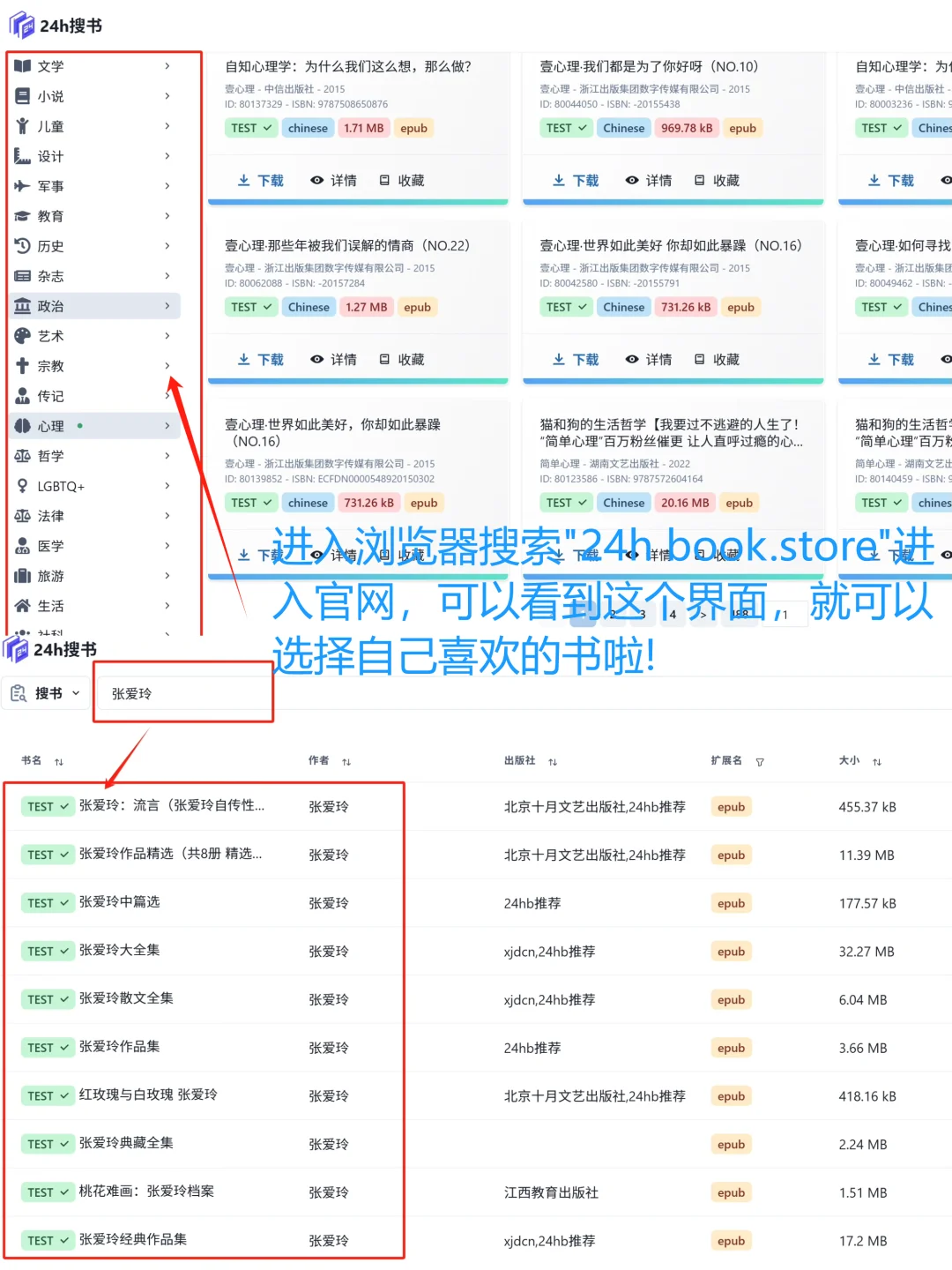
Task: Download 壹心理·那些年被我们误解的情商 book
Action: pos(261,359)
